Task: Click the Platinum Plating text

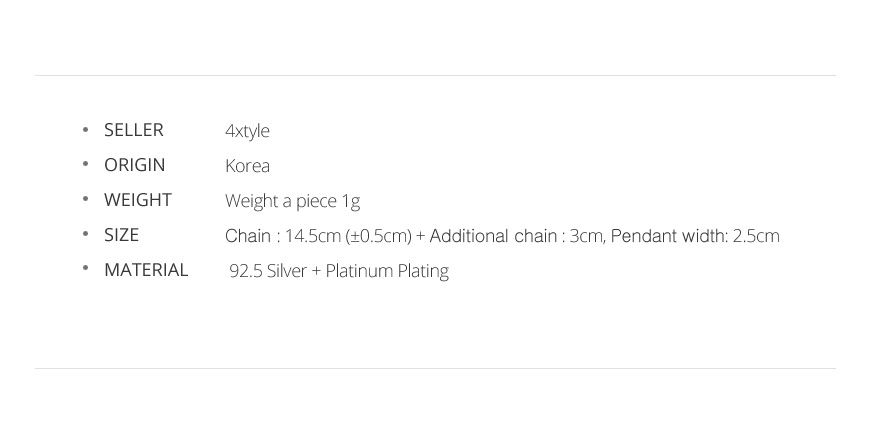Action: pyautogui.click(x=387, y=271)
